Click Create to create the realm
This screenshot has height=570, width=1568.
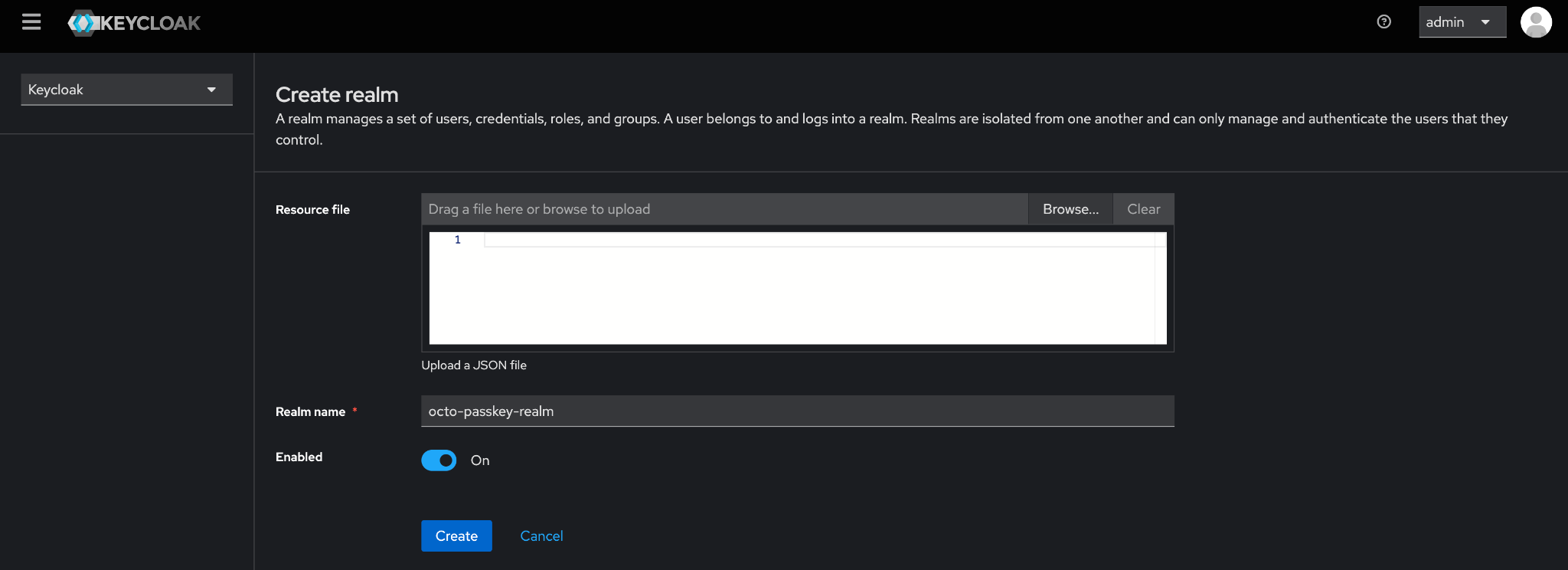point(456,536)
